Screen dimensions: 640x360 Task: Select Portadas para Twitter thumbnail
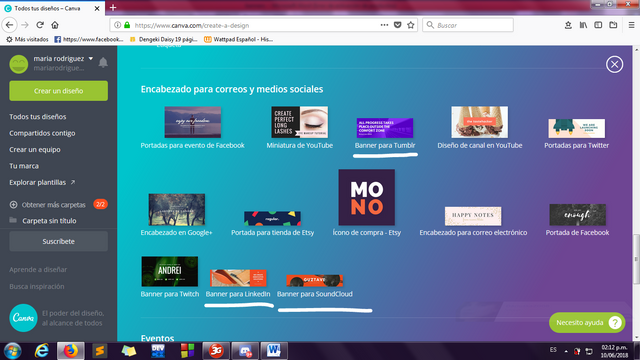[576, 128]
